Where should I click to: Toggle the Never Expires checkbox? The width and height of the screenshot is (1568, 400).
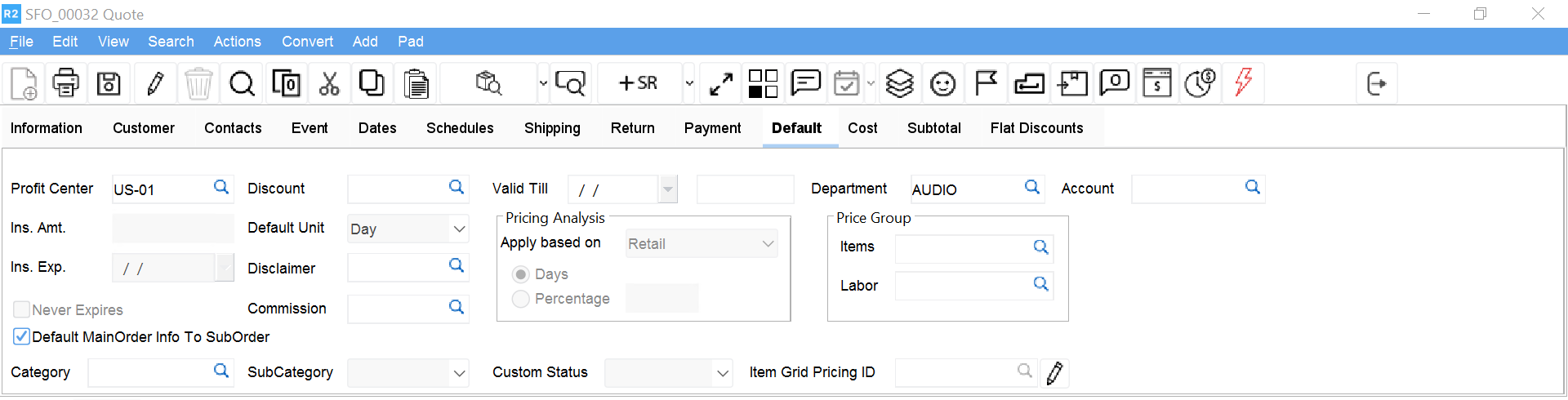click(22, 309)
